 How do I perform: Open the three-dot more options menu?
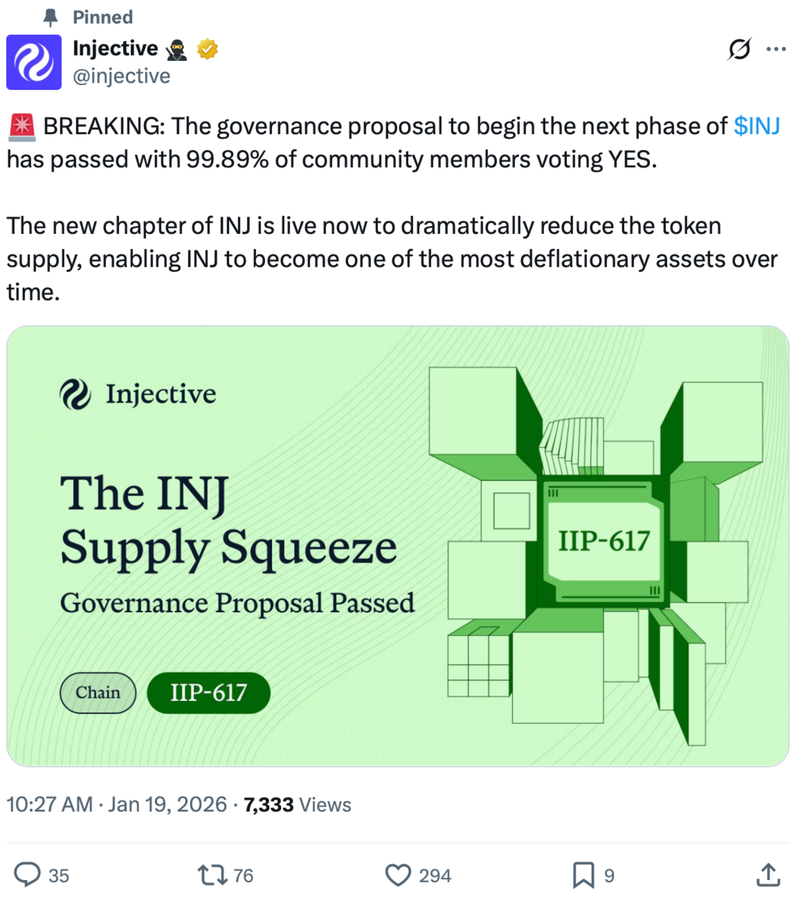point(776,49)
